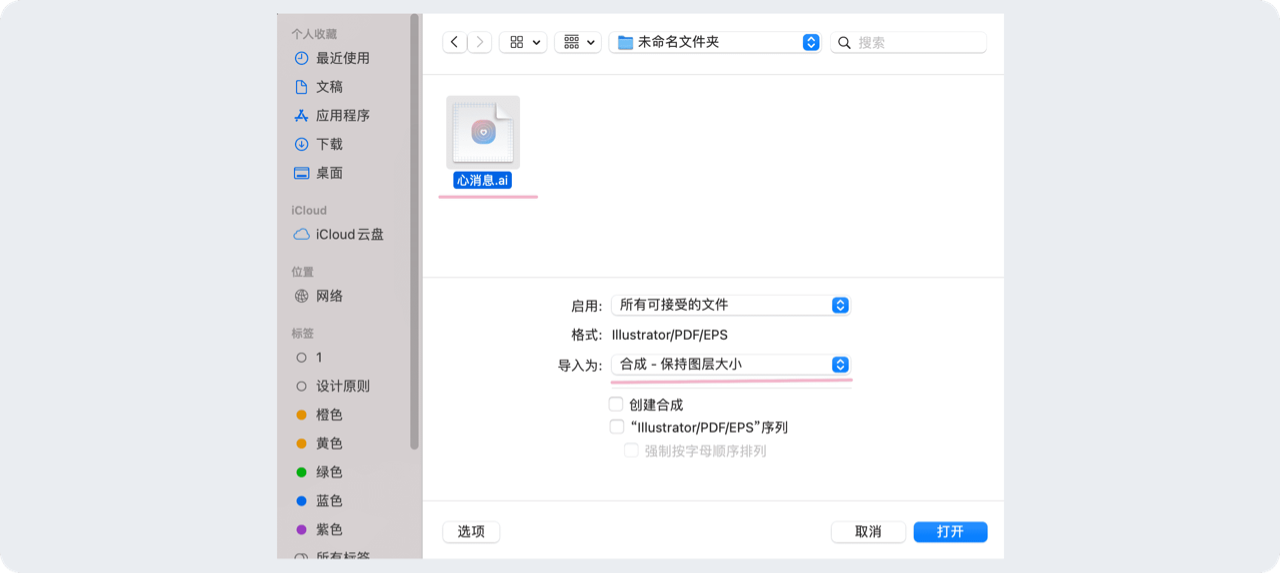This screenshot has width=1280, height=573.
Task: Open iCloud云盘 in the sidebar
Action: point(349,234)
